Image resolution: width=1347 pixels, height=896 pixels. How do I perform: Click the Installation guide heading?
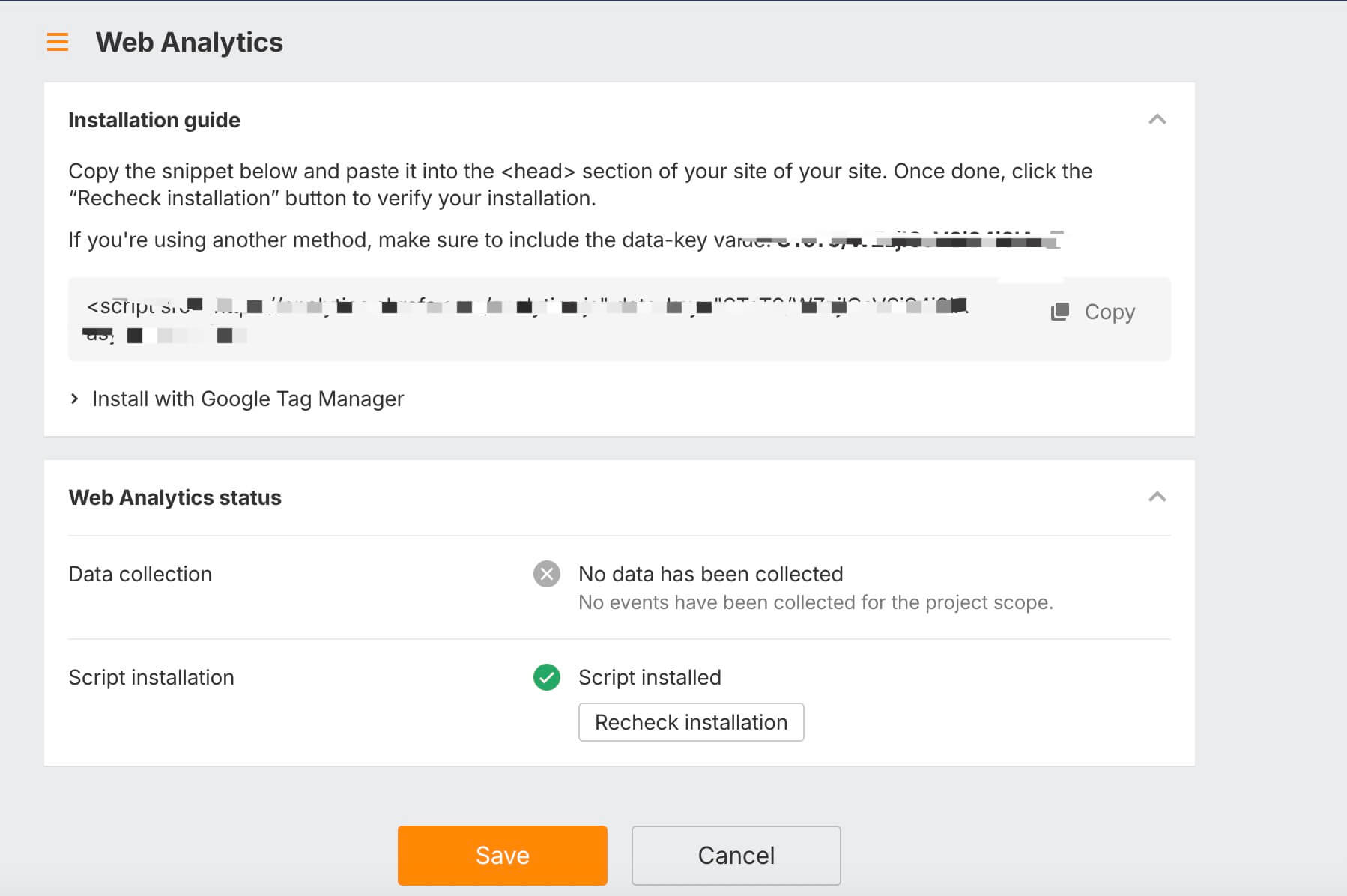tap(154, 120)
